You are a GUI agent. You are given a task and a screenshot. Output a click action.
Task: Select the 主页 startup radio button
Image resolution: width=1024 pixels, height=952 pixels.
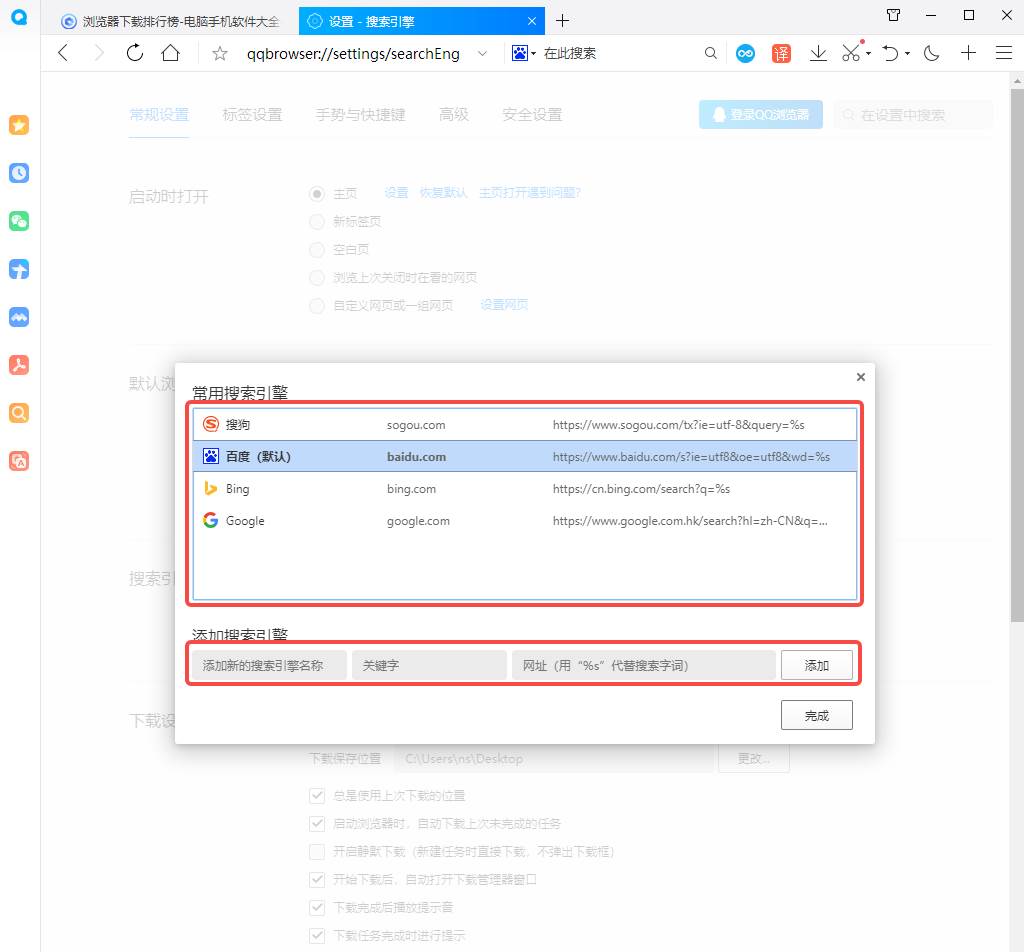coord(317,194)
